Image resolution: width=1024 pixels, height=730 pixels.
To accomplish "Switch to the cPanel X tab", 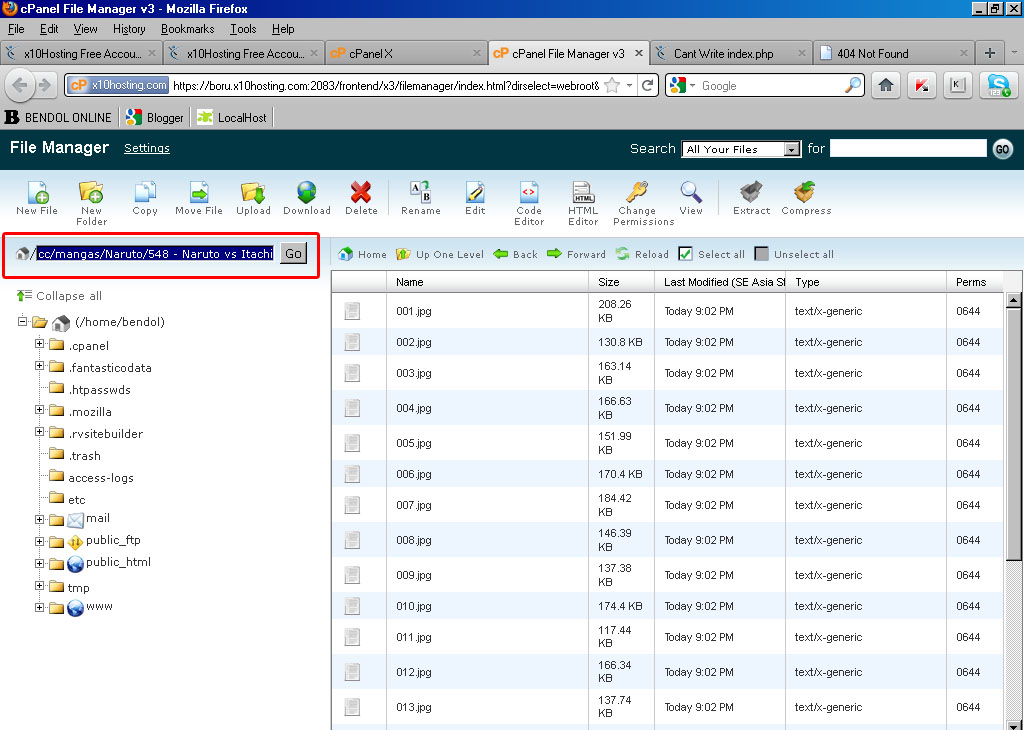I will (x=406, y=54).
